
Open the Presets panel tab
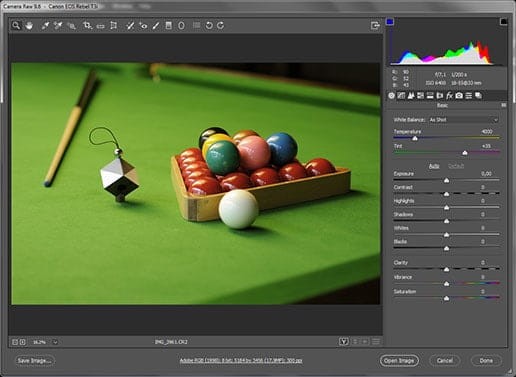click(469, 96)
